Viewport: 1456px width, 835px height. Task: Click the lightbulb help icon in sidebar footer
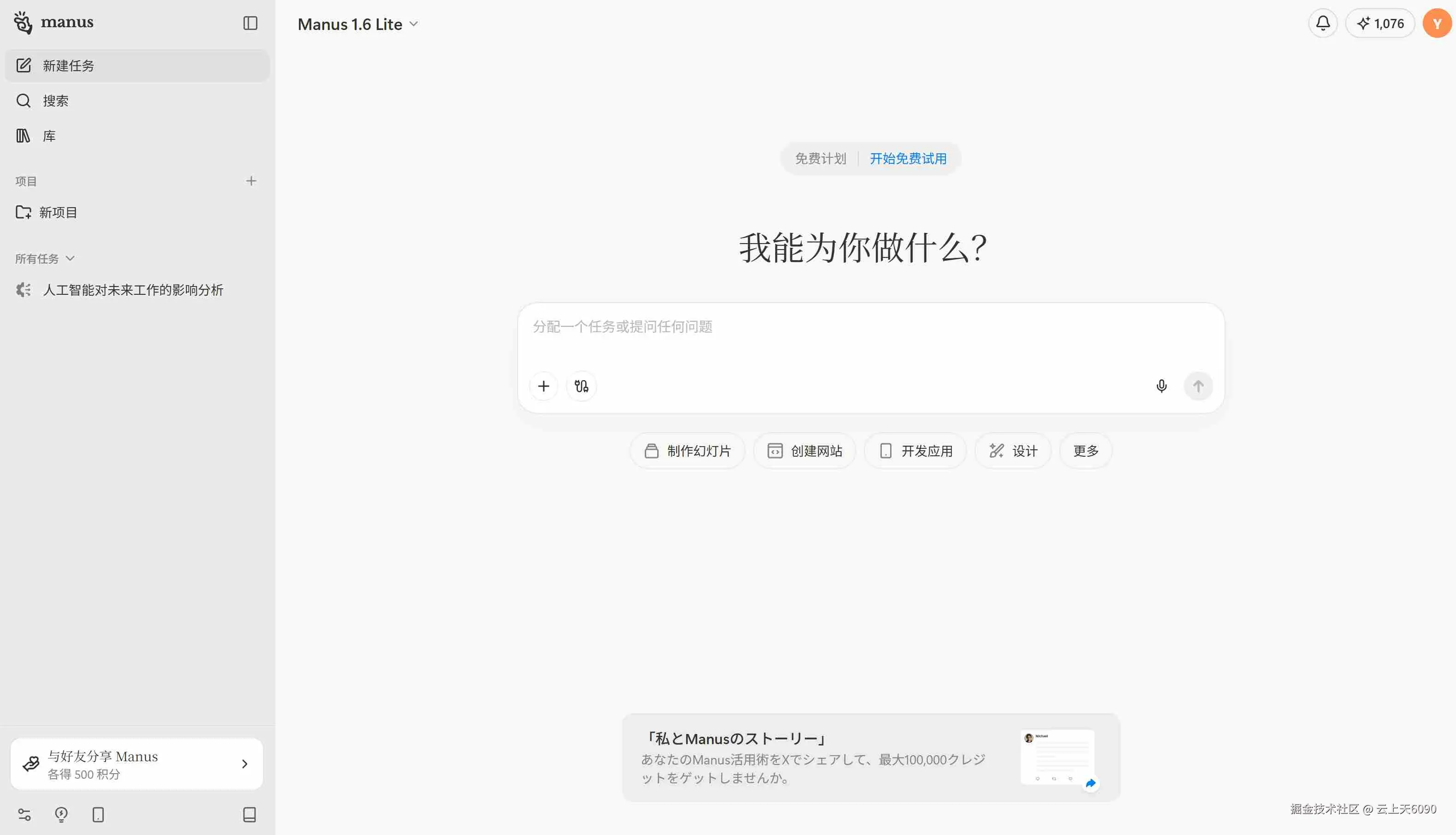tap(61, 814)
